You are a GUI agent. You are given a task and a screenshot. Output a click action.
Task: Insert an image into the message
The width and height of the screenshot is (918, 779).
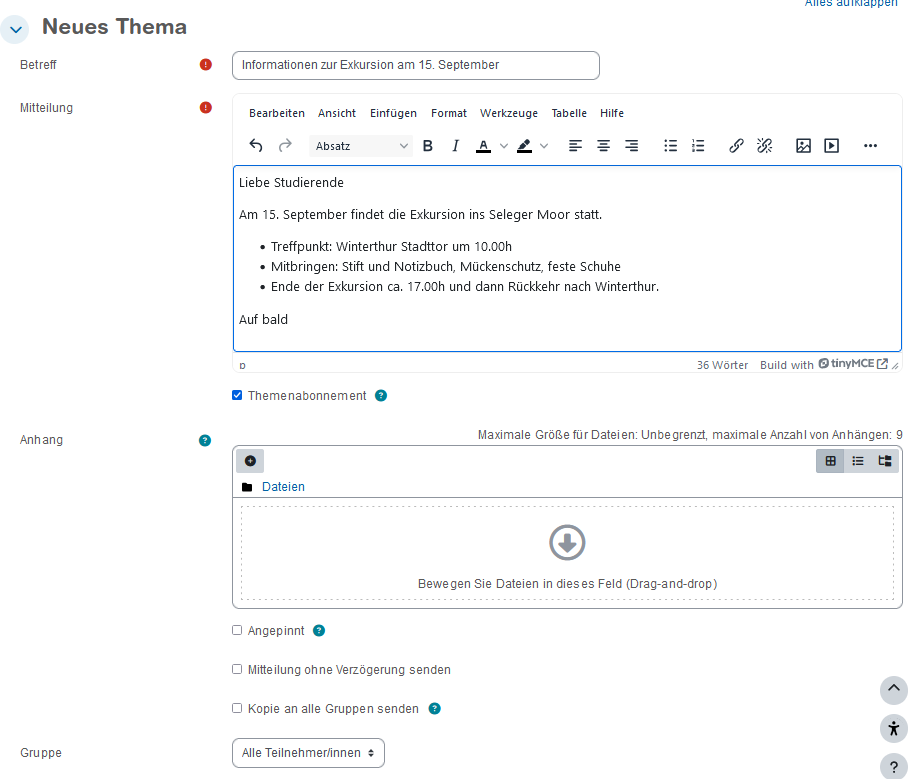click(x=803, y=146)
